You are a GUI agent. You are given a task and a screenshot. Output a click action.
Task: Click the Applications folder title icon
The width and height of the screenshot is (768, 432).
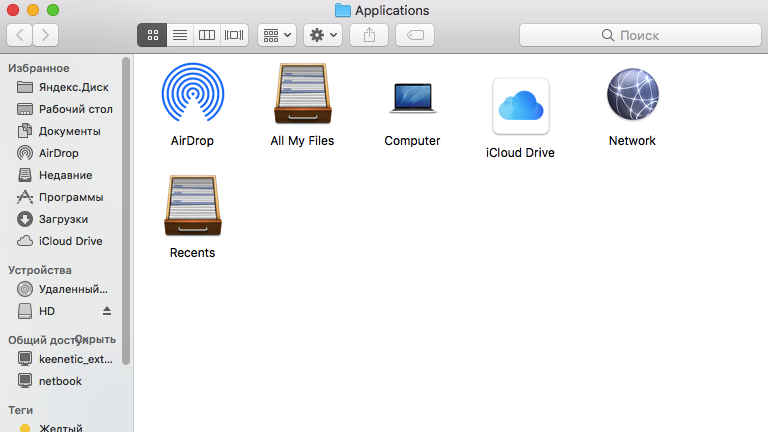pyautogui.click(x=342, y=10)
